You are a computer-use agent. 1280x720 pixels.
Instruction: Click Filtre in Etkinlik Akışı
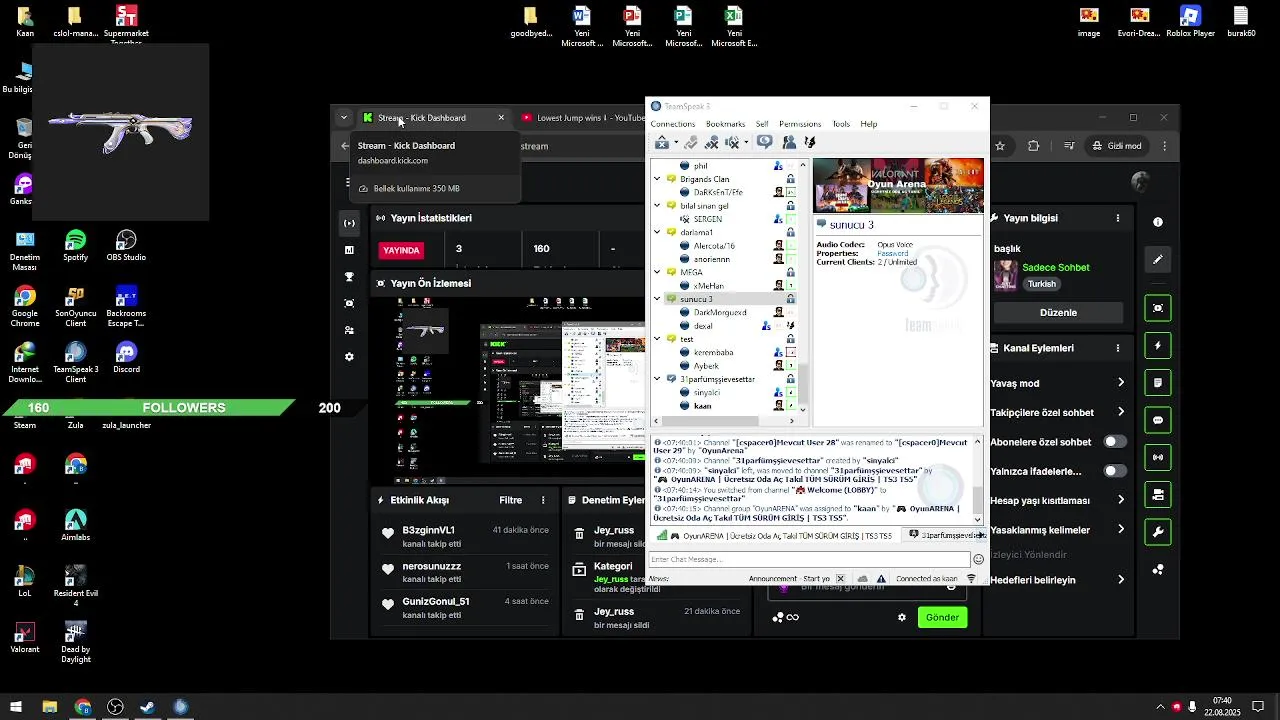pyautogui.click(x=510, y=500)
